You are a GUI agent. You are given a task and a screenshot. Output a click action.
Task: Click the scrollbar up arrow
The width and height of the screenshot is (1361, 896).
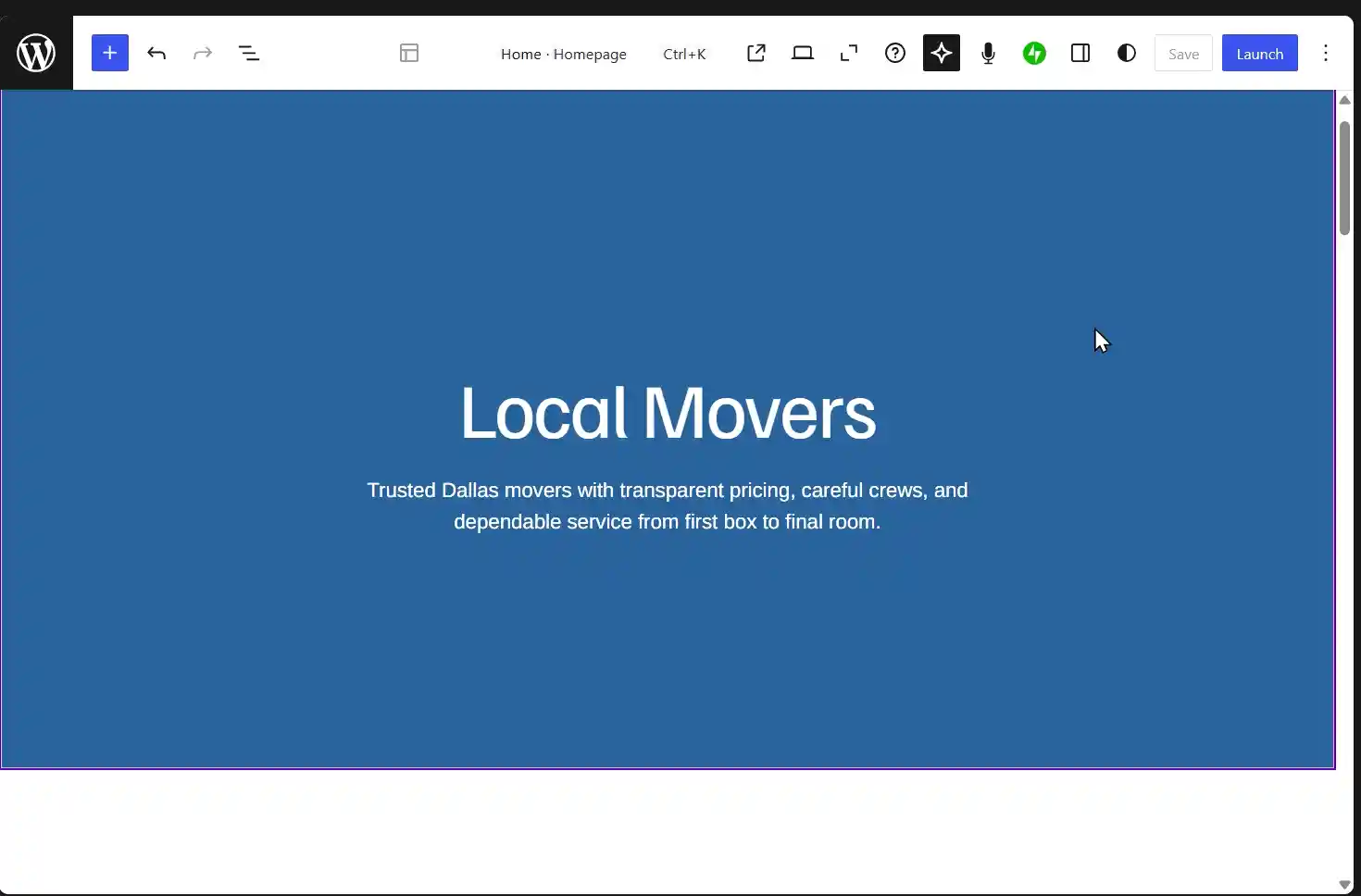coord(1344,100)
